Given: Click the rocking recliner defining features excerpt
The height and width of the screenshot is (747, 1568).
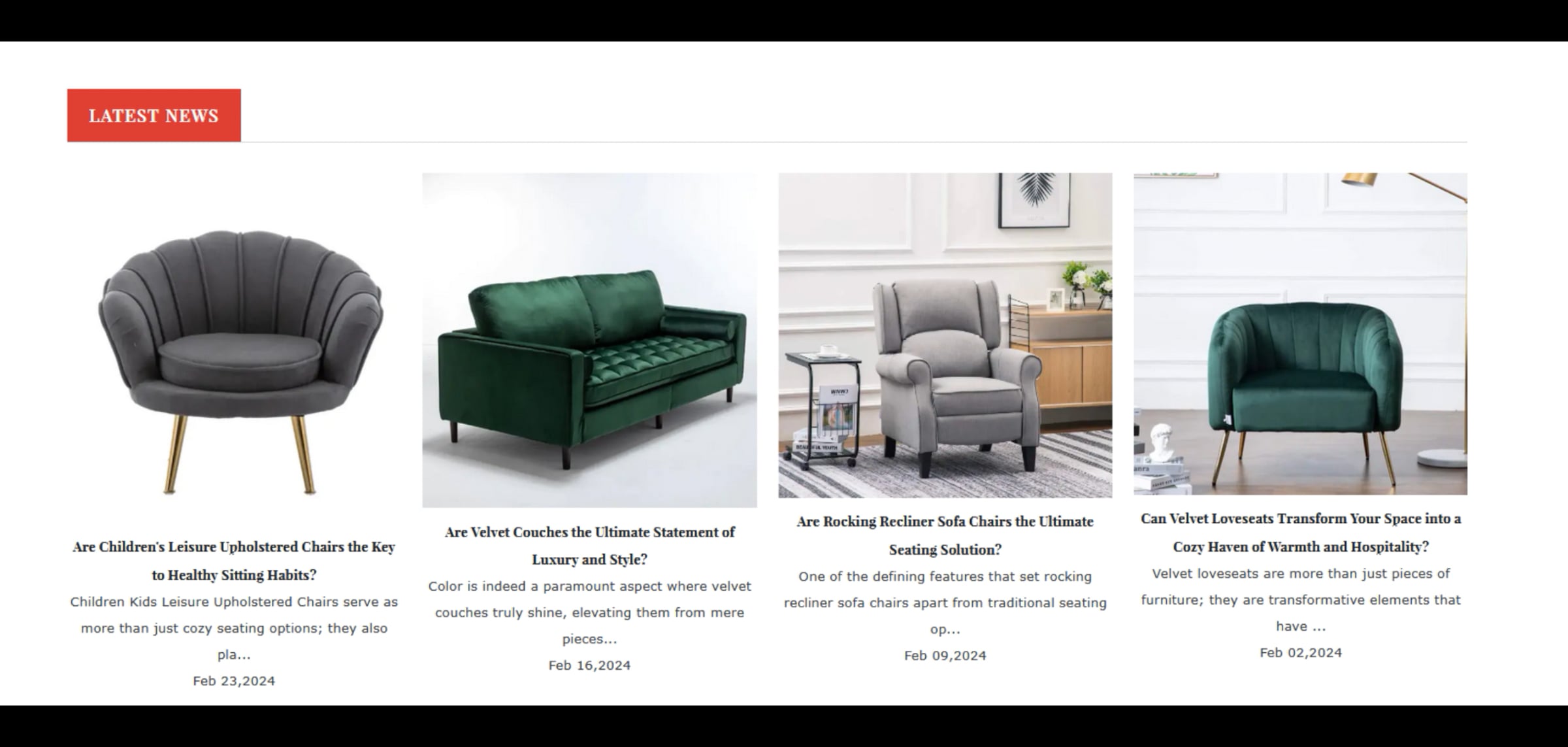Looking at the screenshot, I should 945,603.
